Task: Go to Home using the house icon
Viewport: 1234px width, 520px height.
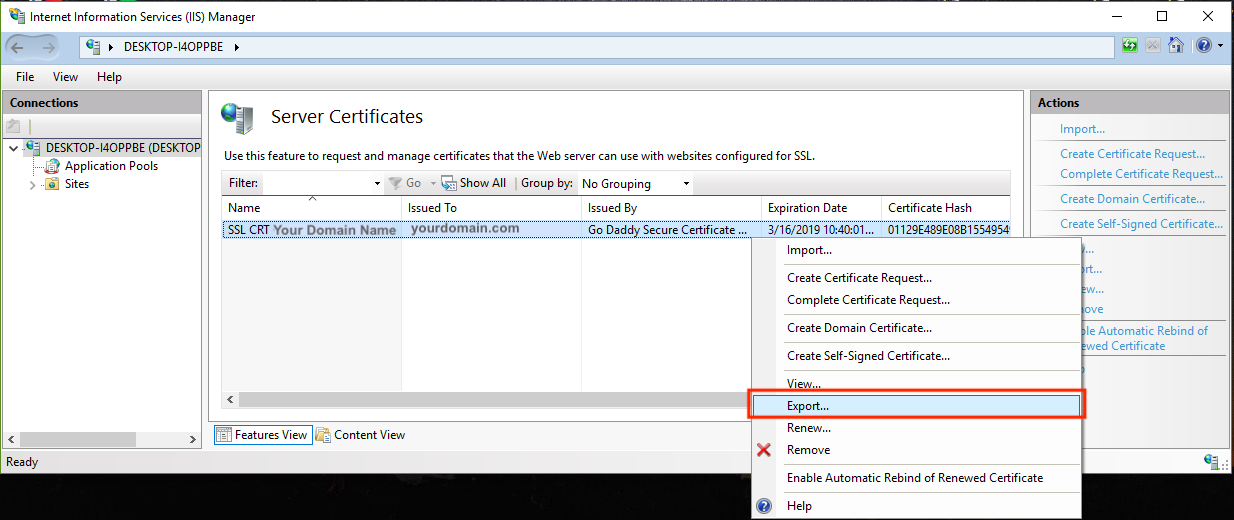Action: 1176,46
